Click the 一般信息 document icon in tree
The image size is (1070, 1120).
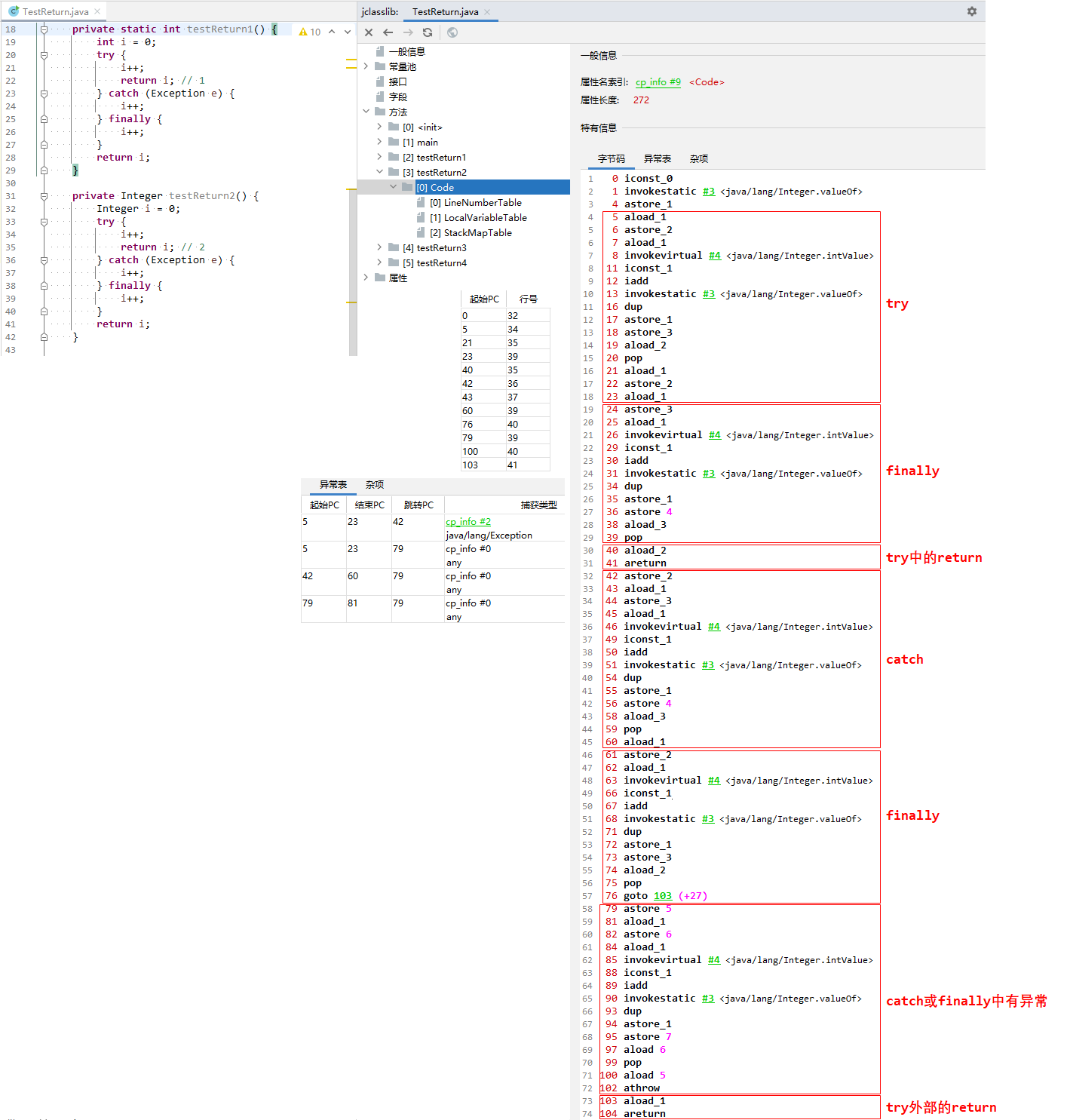(380, 51)
